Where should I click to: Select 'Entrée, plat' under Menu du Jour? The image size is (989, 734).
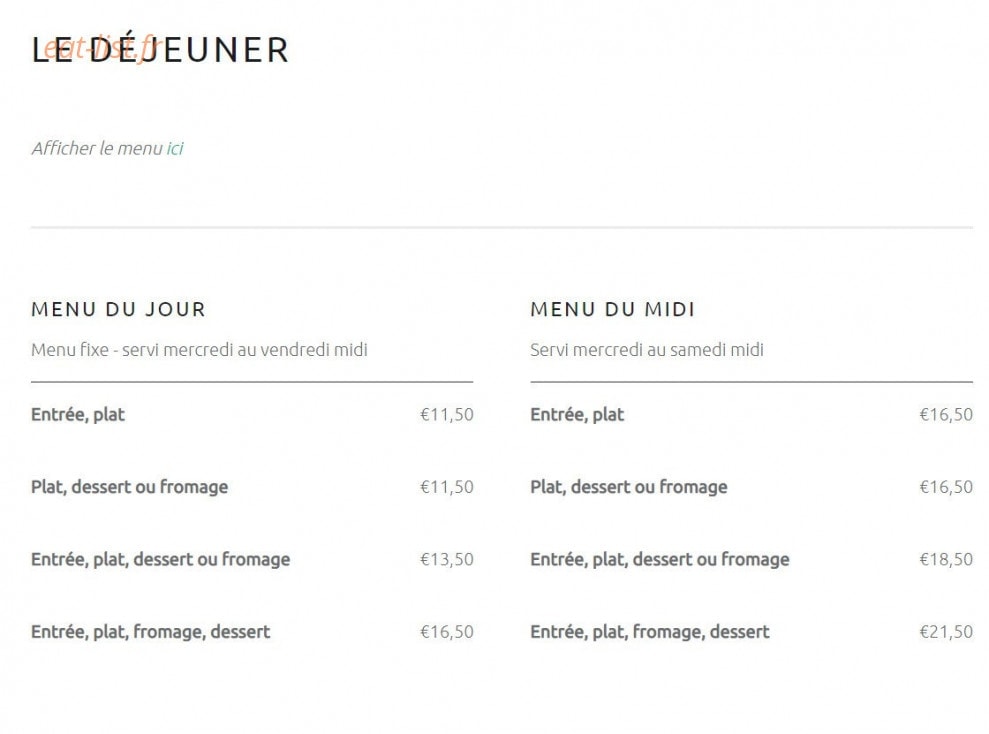tap(78, 414)
